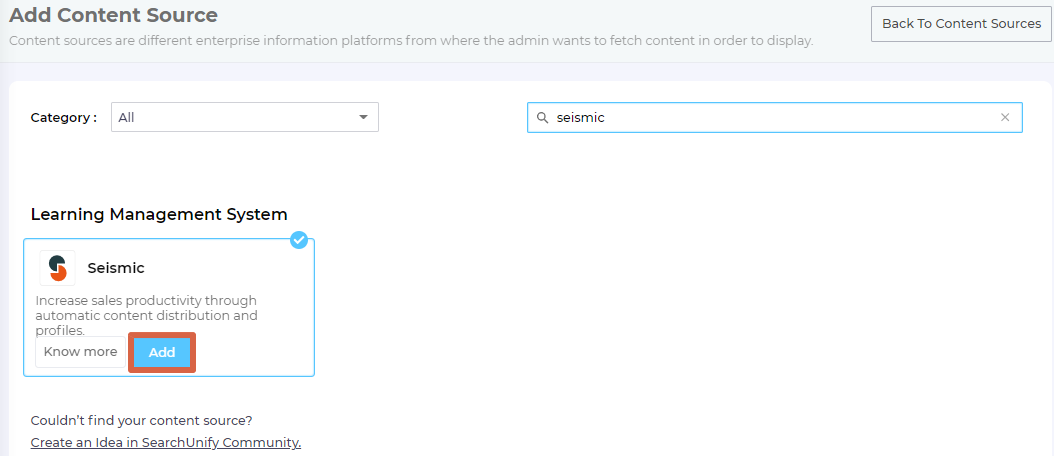Click the page subtitle about content sources

(x=410, y=41)
